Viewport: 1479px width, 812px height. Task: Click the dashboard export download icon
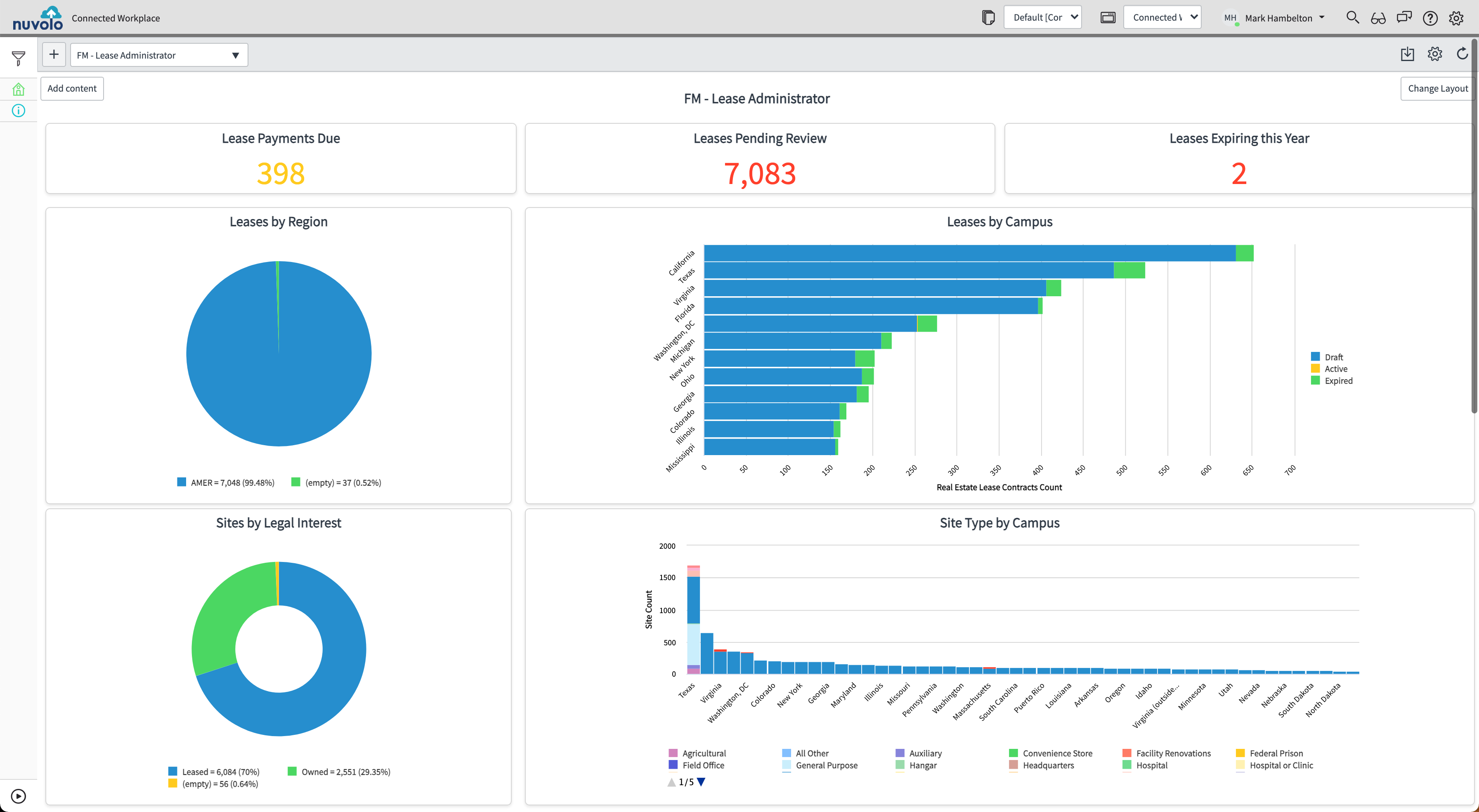tap(1407, 54)
